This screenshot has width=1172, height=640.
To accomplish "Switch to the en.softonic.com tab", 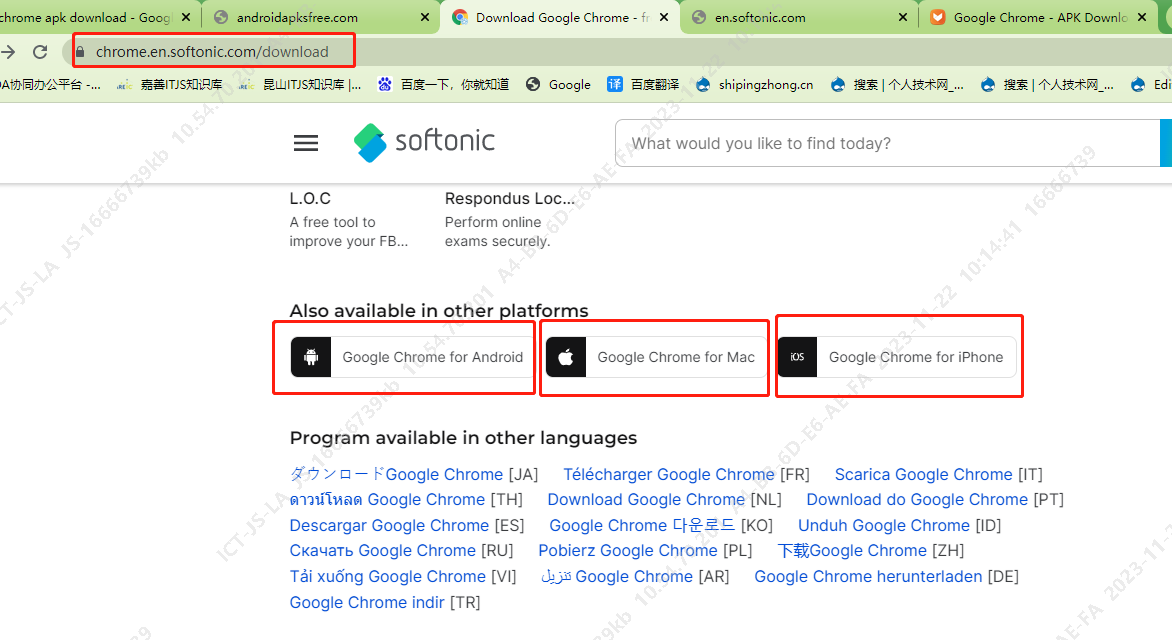I will coord(800,17).
